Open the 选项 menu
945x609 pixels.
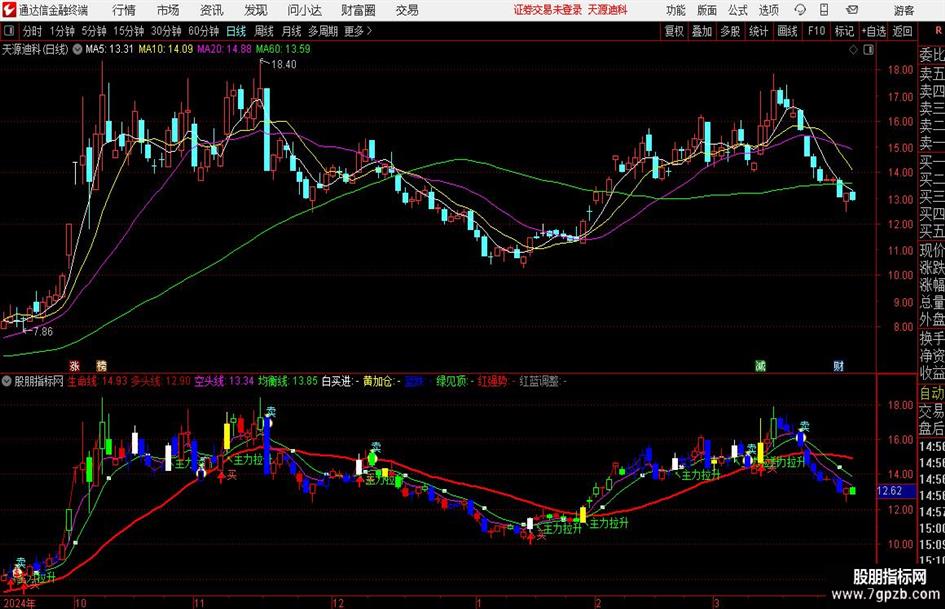(x=768, y=10)
